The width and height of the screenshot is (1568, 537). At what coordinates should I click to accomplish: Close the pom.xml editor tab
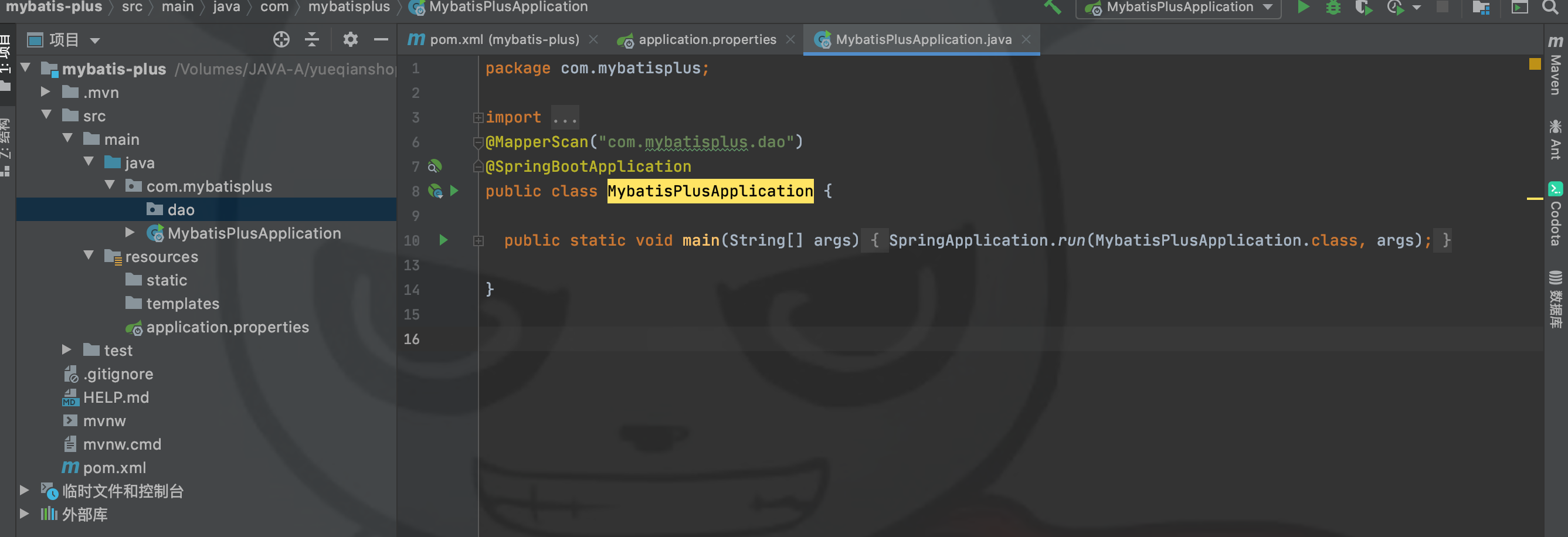click(593, 40)
